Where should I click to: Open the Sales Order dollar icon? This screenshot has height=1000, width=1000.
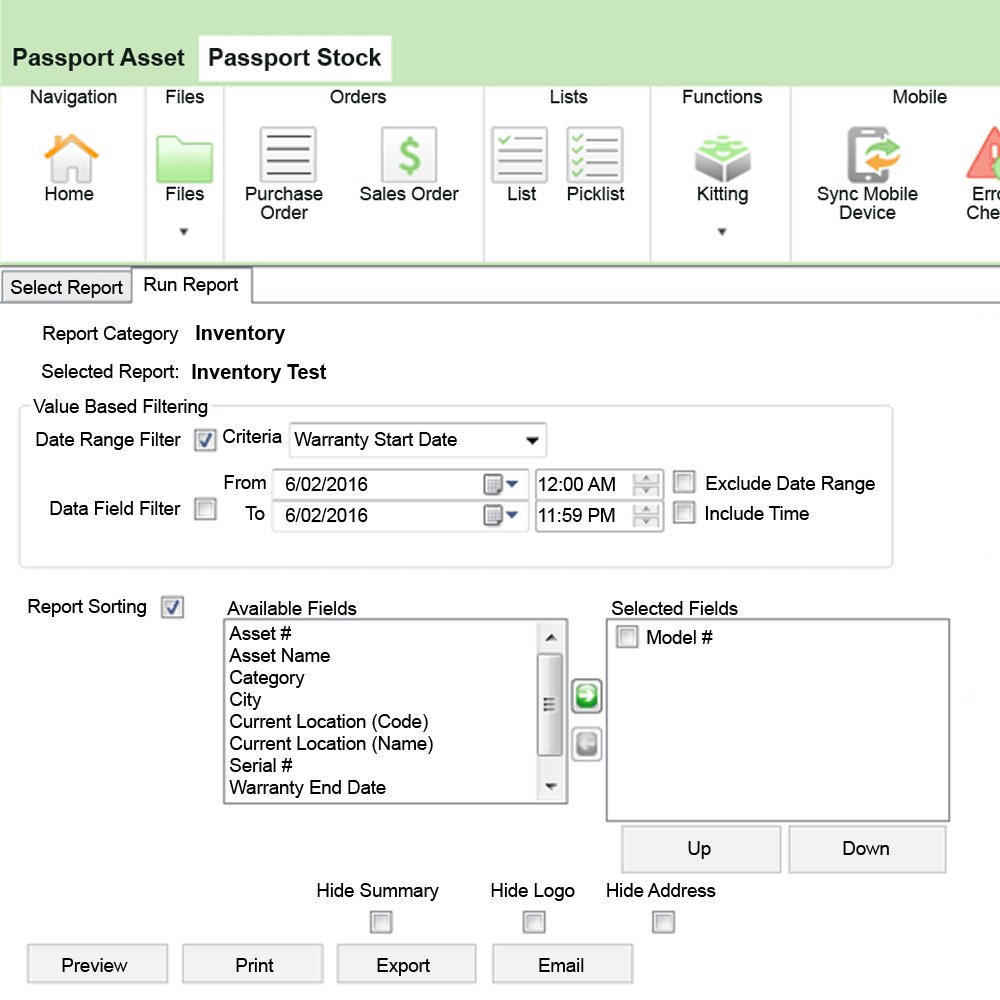point(409,155)
